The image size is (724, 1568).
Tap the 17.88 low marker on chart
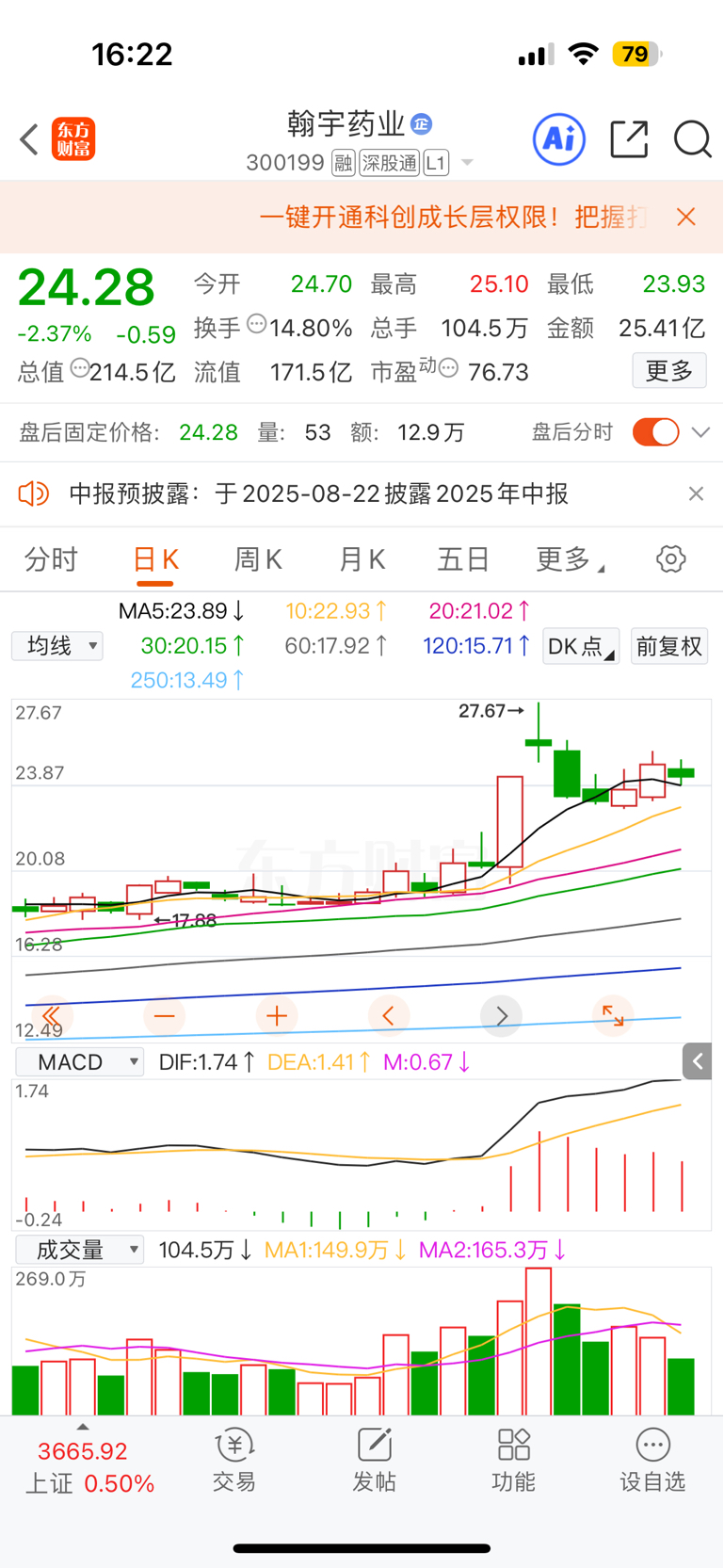tap(185, 921)
